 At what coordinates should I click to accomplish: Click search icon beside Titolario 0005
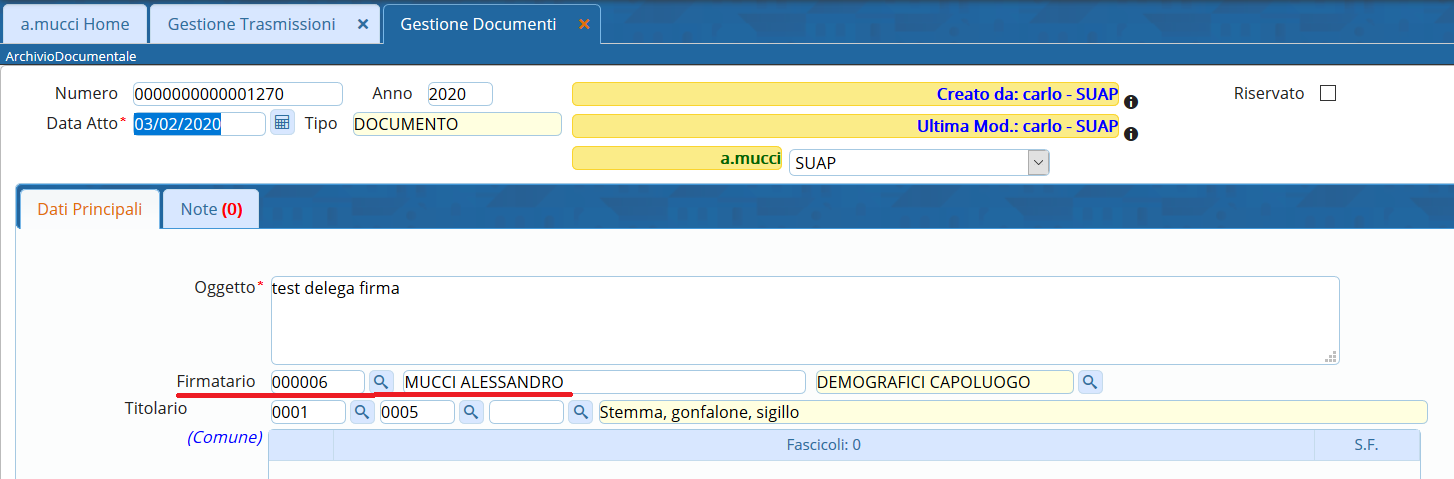(470, 412)
